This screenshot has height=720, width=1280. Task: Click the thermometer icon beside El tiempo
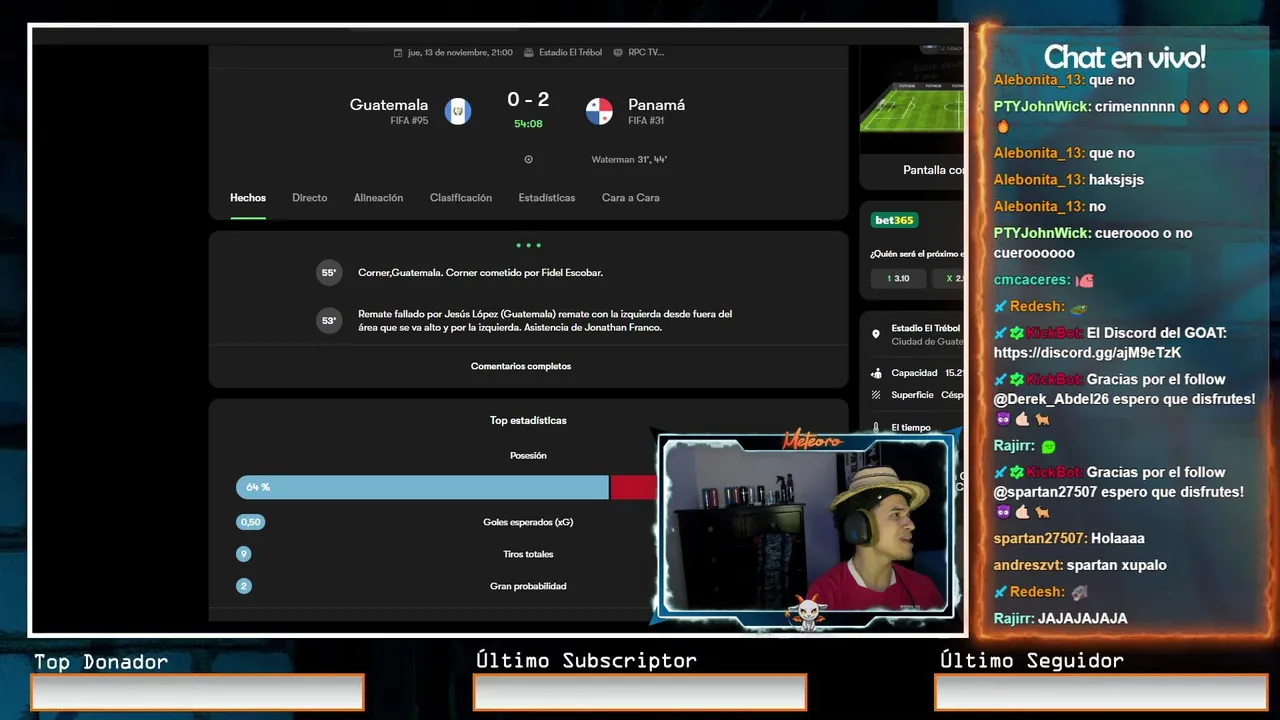click(876, 427)
